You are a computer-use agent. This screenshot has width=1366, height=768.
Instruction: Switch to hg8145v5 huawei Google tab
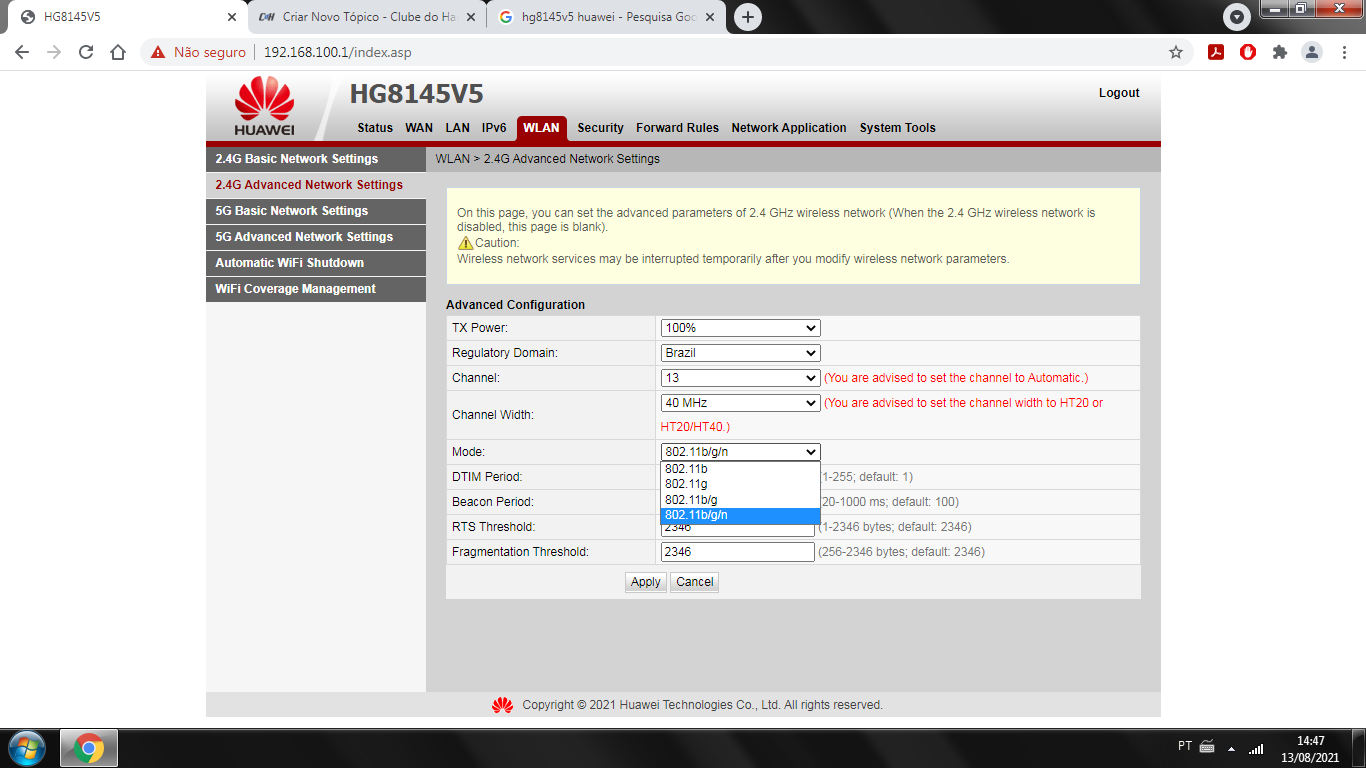tap(605, 17)
